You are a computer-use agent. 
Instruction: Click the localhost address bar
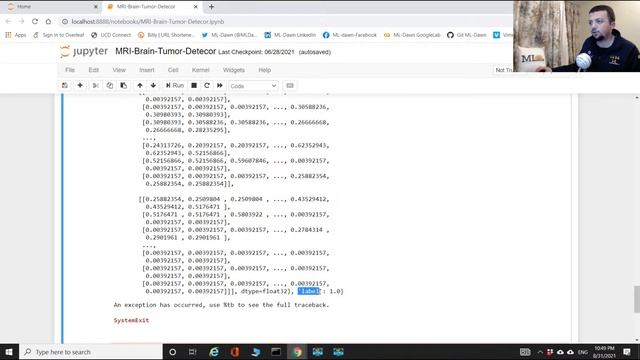tap(286, 22)
